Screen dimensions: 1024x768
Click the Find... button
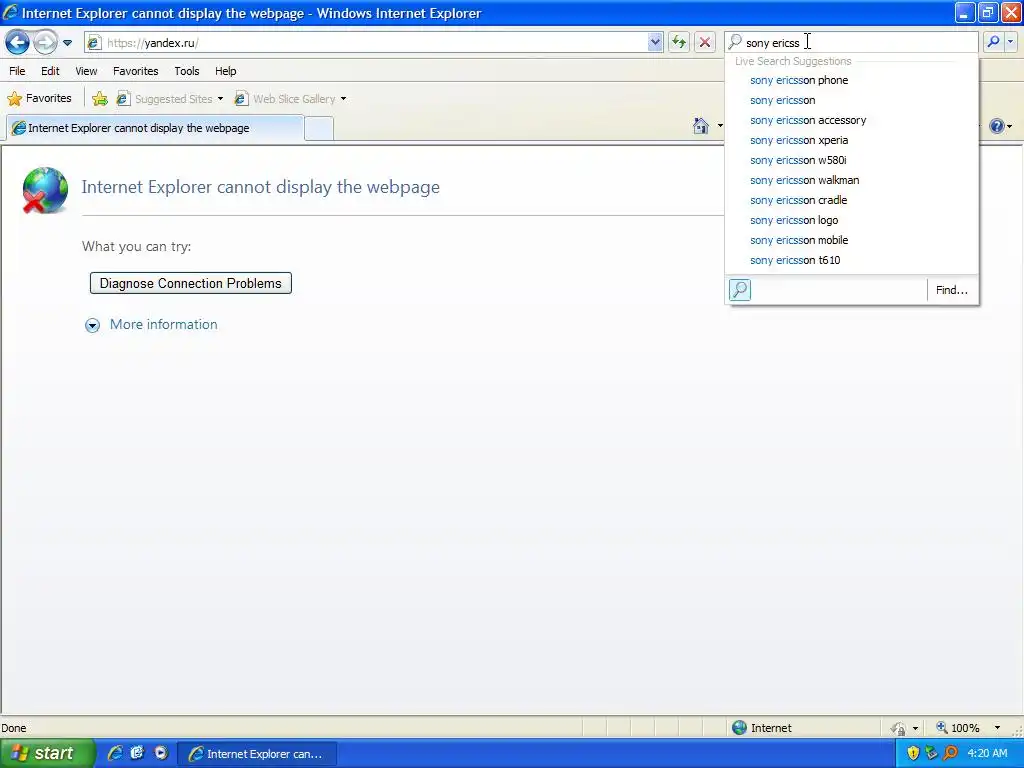click(x=952, y=290)
